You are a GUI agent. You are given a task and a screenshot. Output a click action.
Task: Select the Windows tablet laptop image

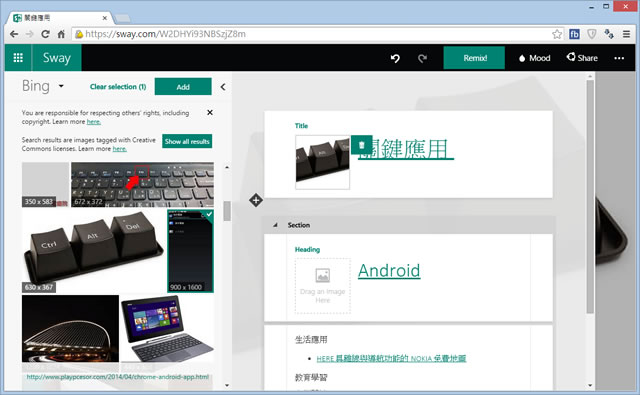pos(167,329)
